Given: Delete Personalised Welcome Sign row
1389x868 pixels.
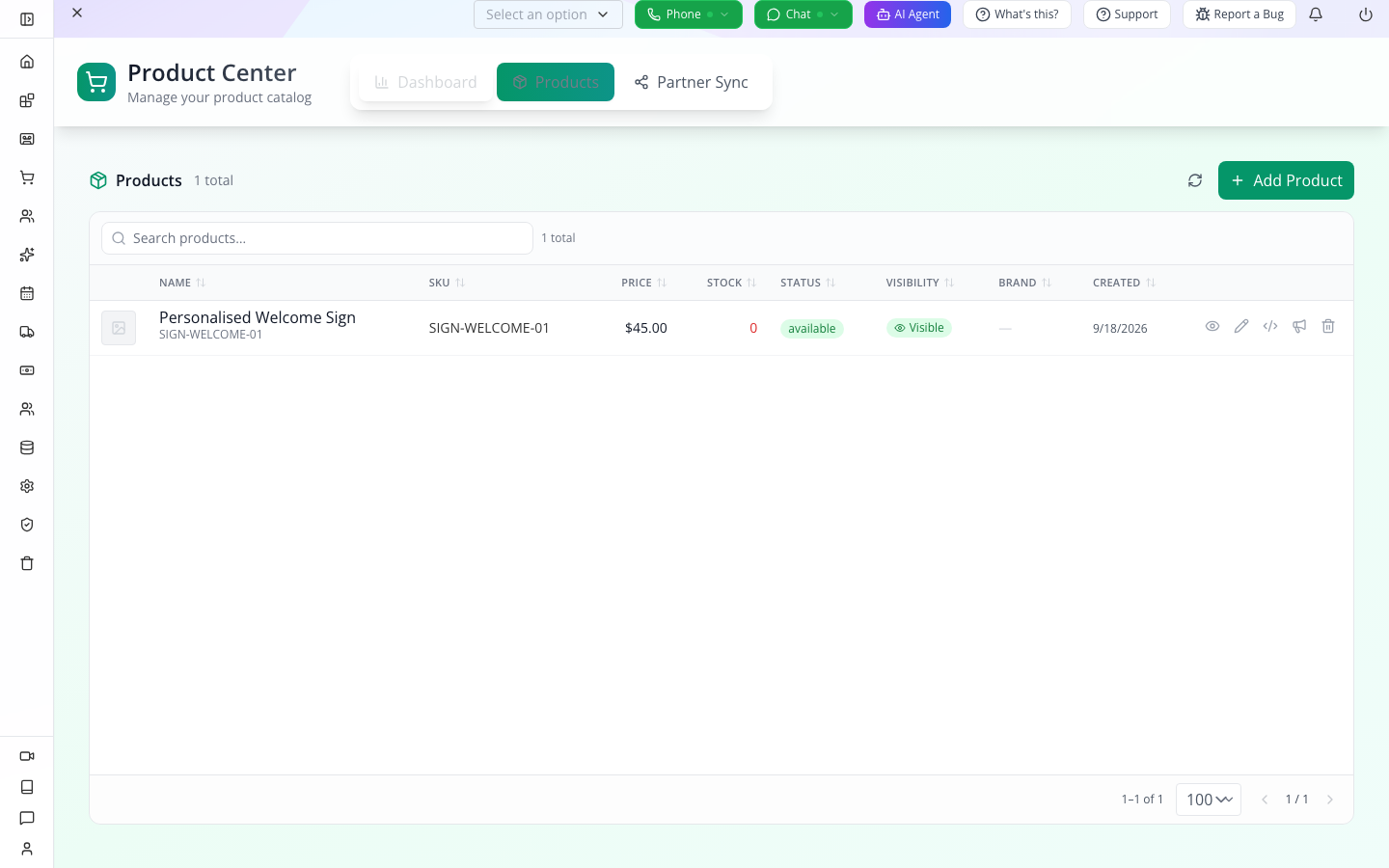Looking at the screenshot, I should (x=1328, y=326).
